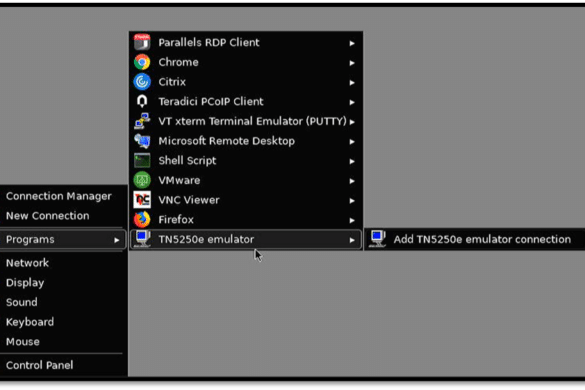Open Display settings menu entry
Screen dimensions: 585x390
click(x=25, y=283)
